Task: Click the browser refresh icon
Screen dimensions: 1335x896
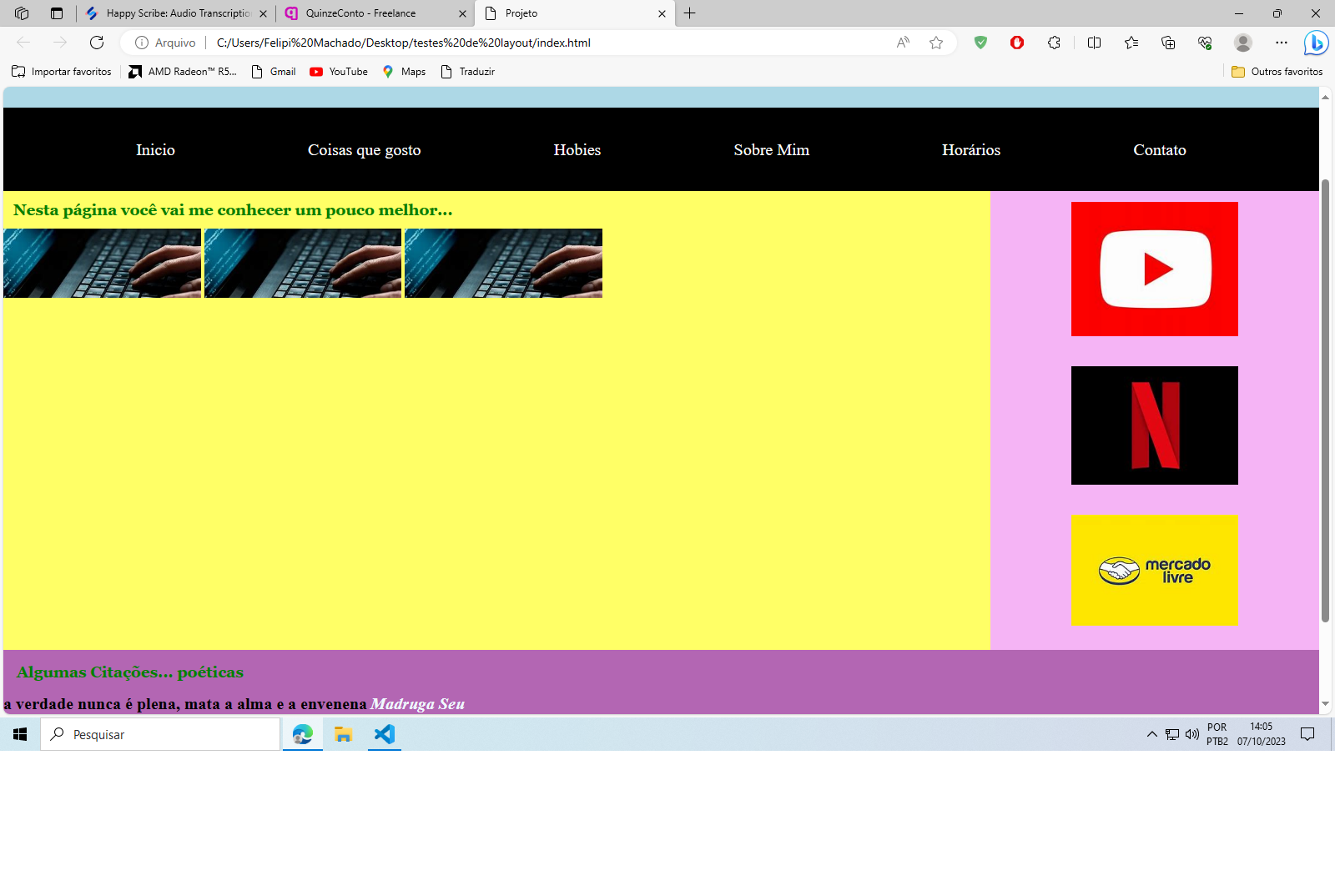Action: (97, 43)
